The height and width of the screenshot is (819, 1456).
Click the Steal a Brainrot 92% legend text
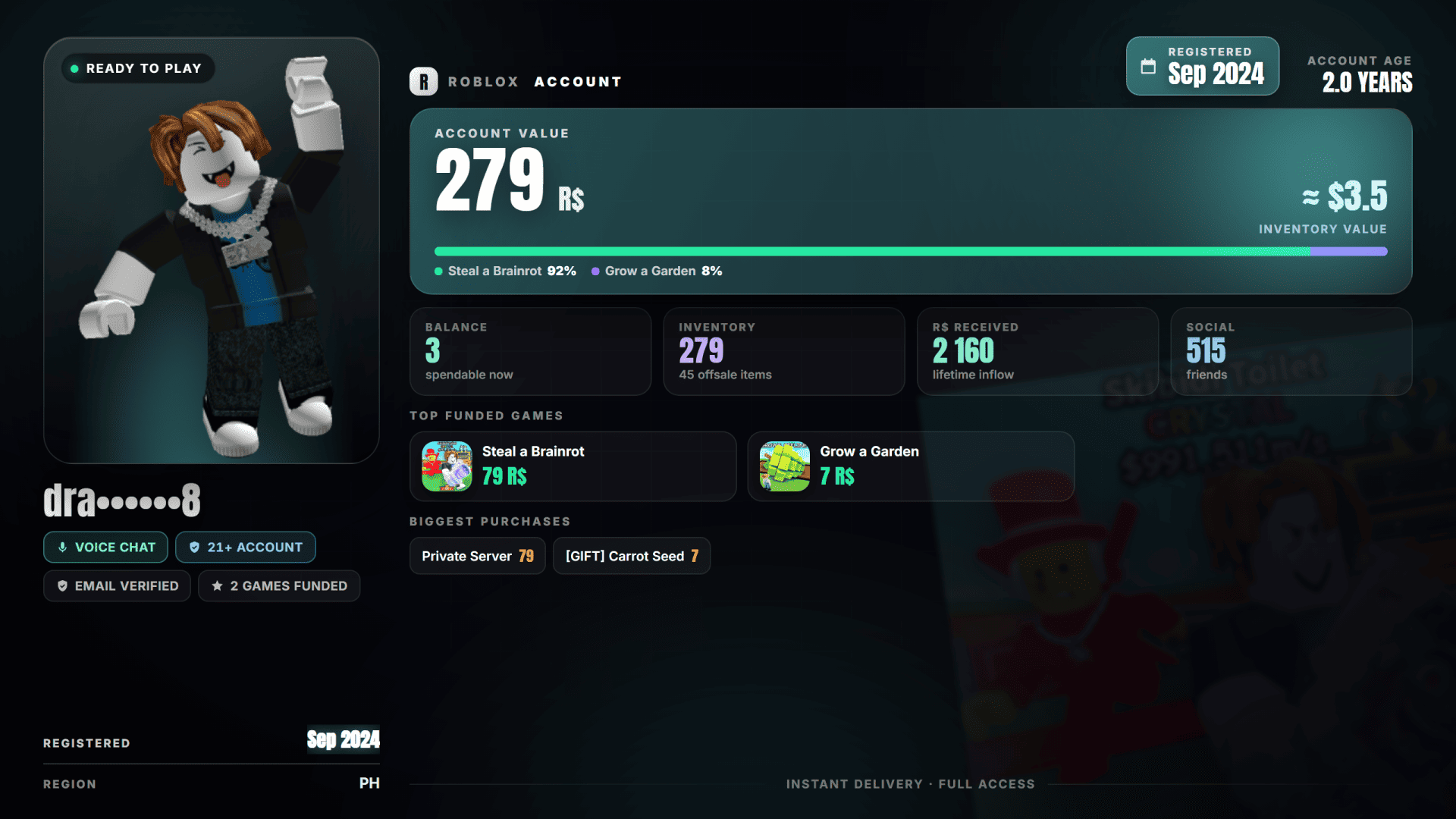click(x=512, y=271)
